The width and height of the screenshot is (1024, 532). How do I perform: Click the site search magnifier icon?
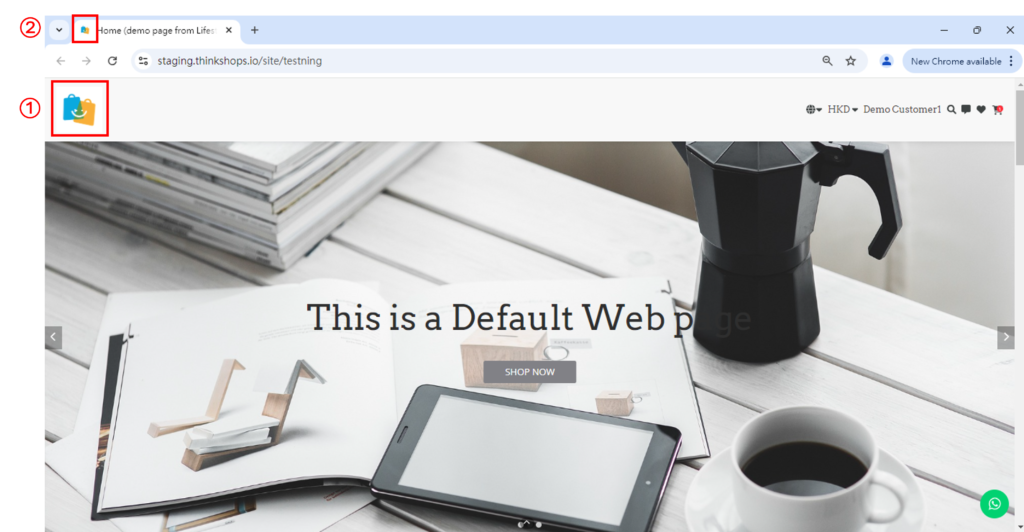point(952,110)
